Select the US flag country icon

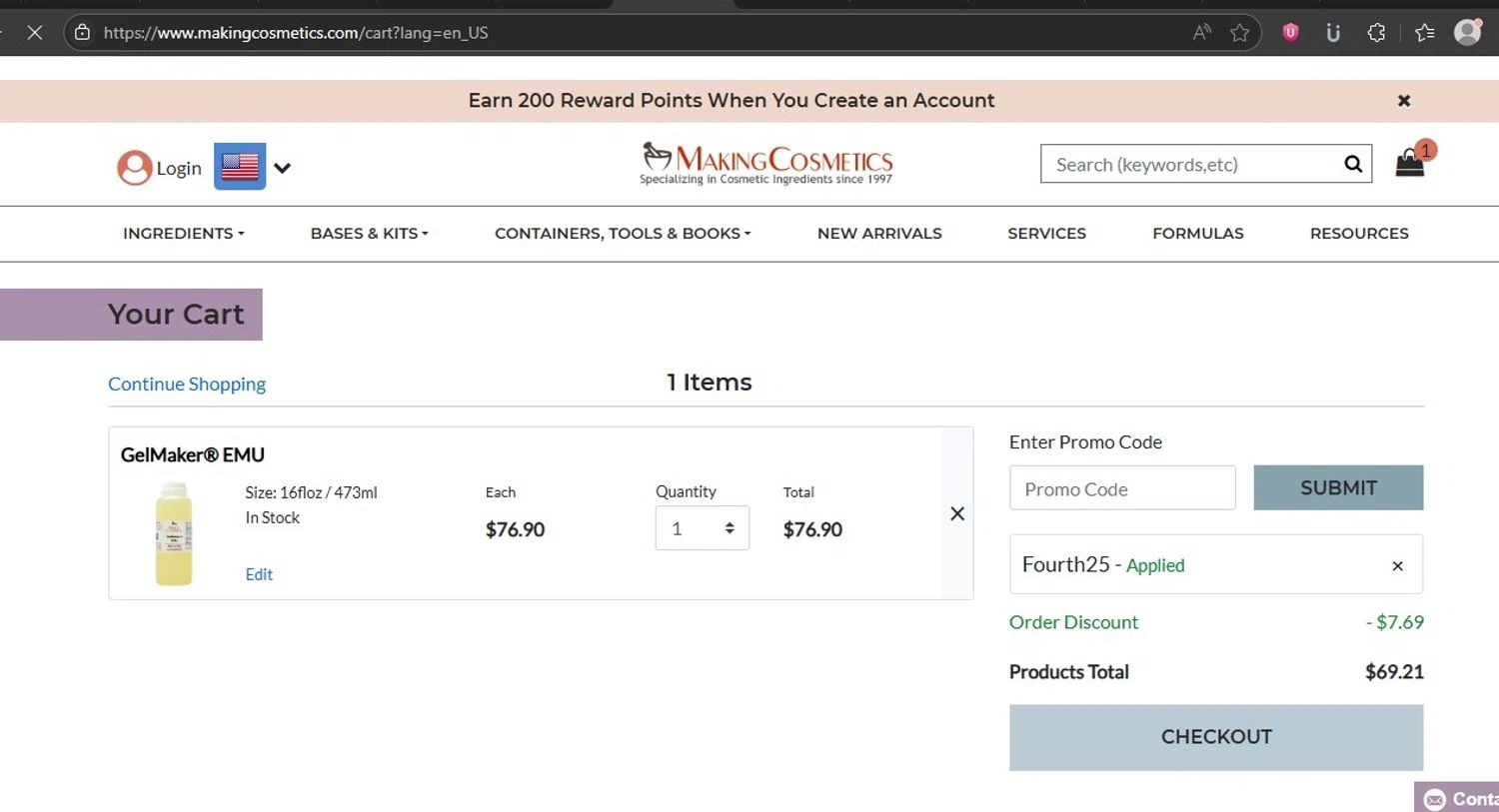coord(240,167)
